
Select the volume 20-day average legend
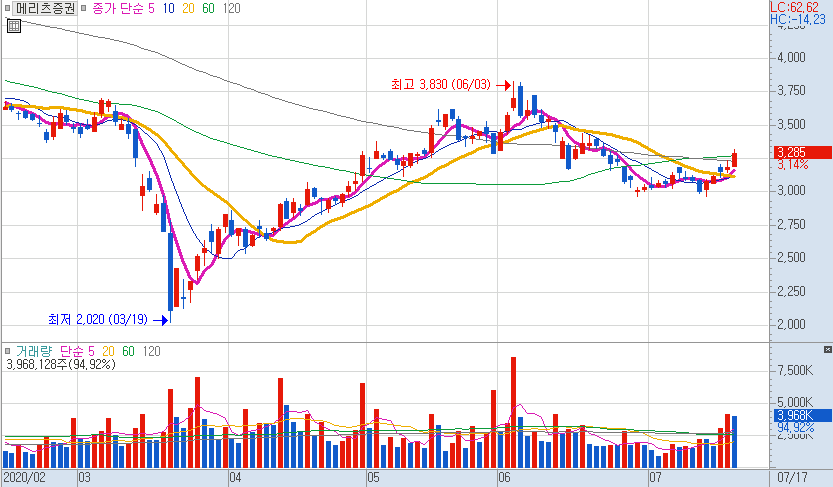pyautogui.click(x=108, y=351)
